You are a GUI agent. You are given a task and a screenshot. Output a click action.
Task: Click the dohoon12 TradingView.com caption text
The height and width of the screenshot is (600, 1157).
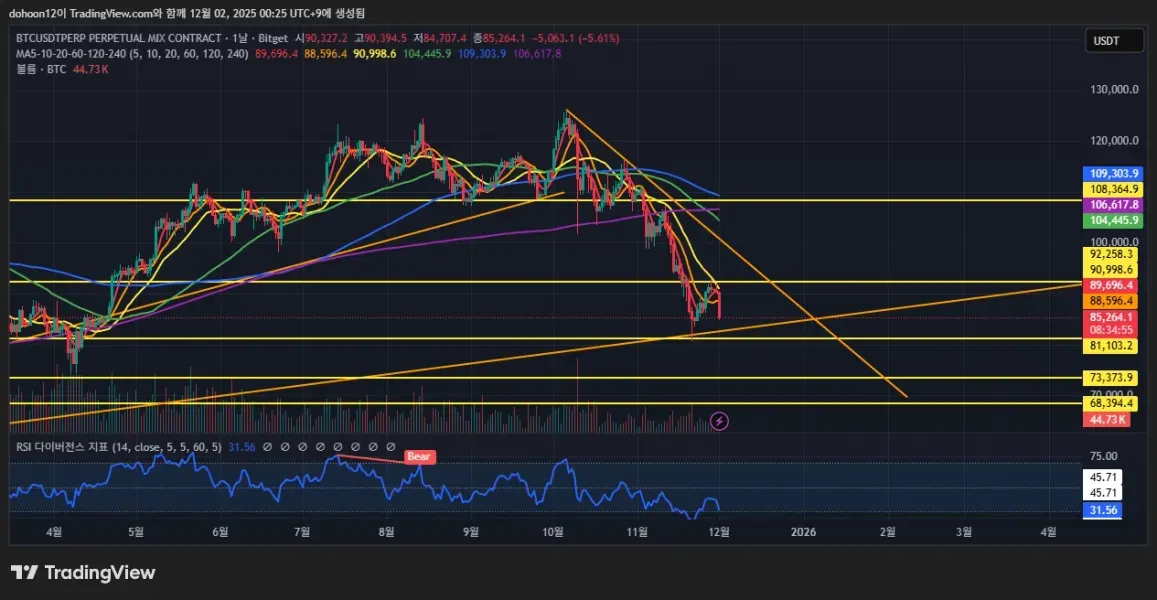pos(187,13)
